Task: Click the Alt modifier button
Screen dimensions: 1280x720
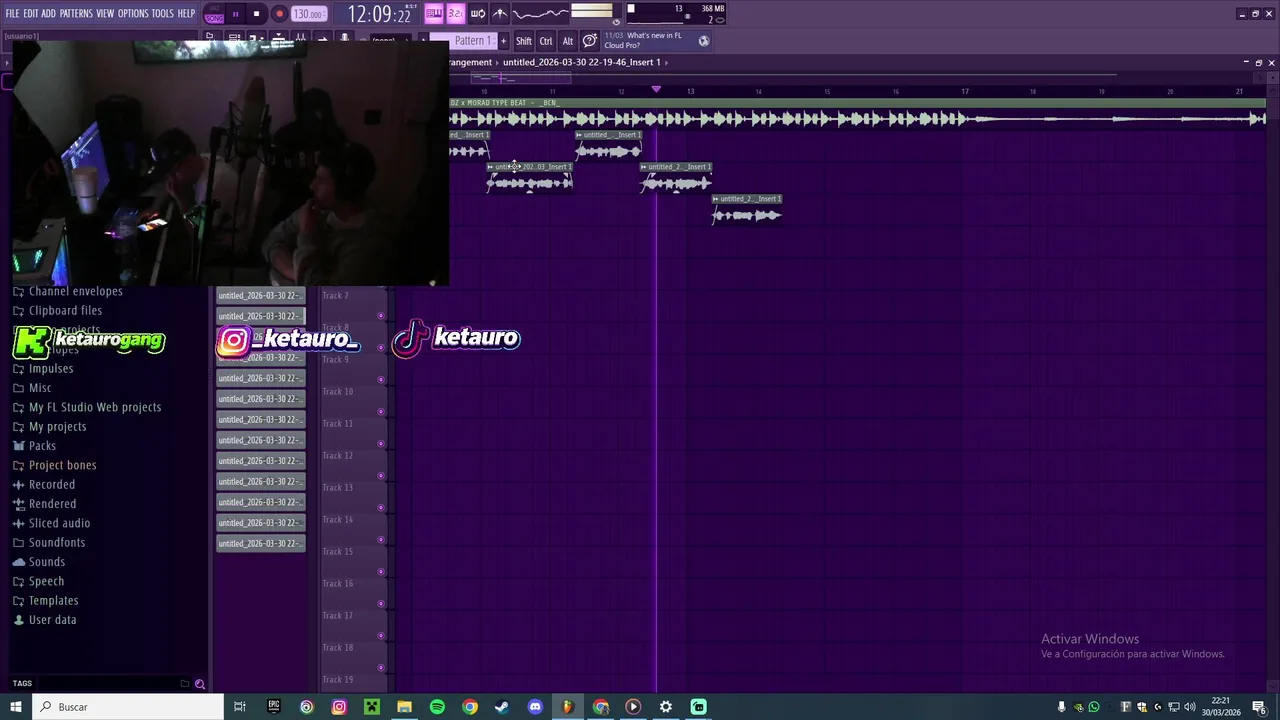Action: click(568, 41)
